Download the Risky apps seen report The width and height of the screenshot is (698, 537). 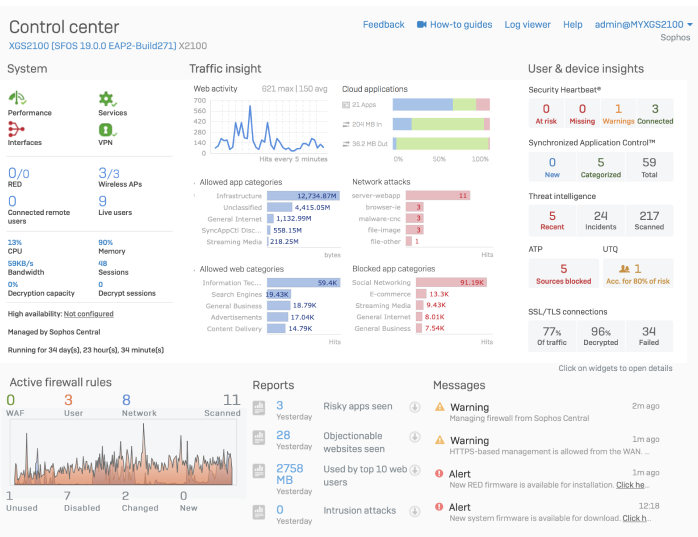[x=414, y=407]
